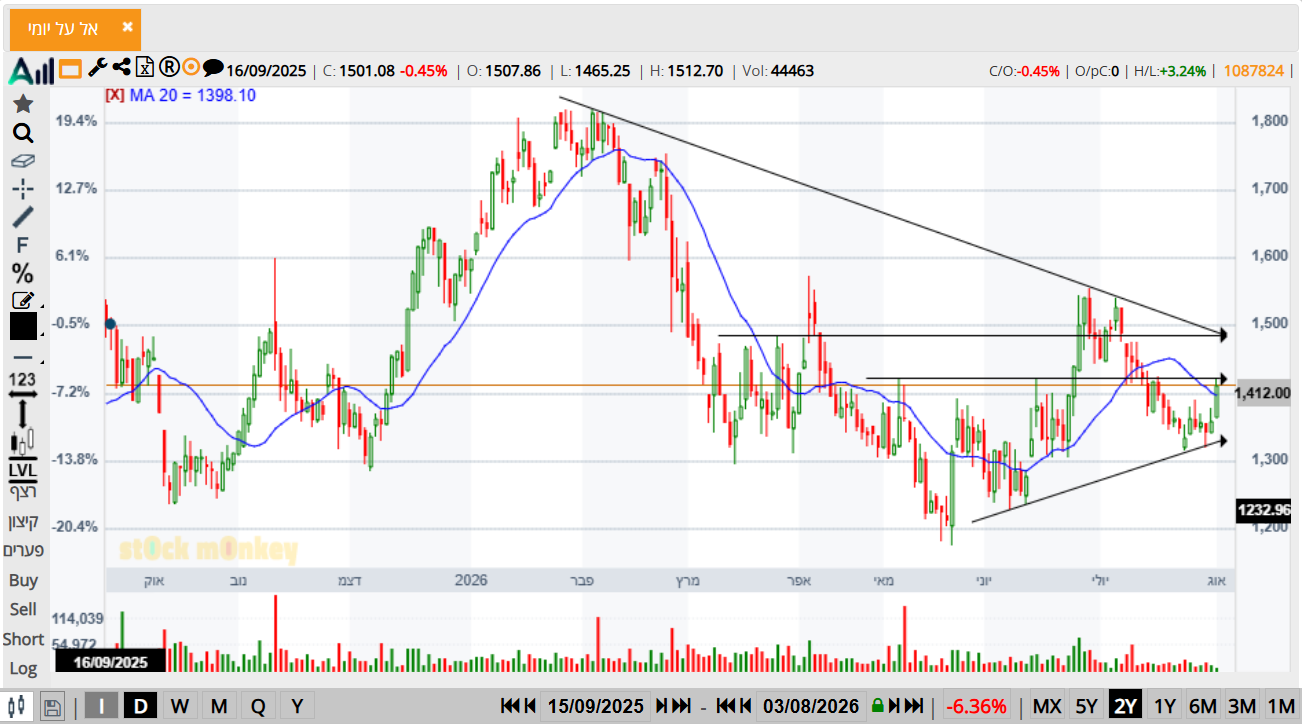Image resolution: width=1302 pixels, height=727 pixels.
Task: Step the start date one bar forward
Action: 661,706
